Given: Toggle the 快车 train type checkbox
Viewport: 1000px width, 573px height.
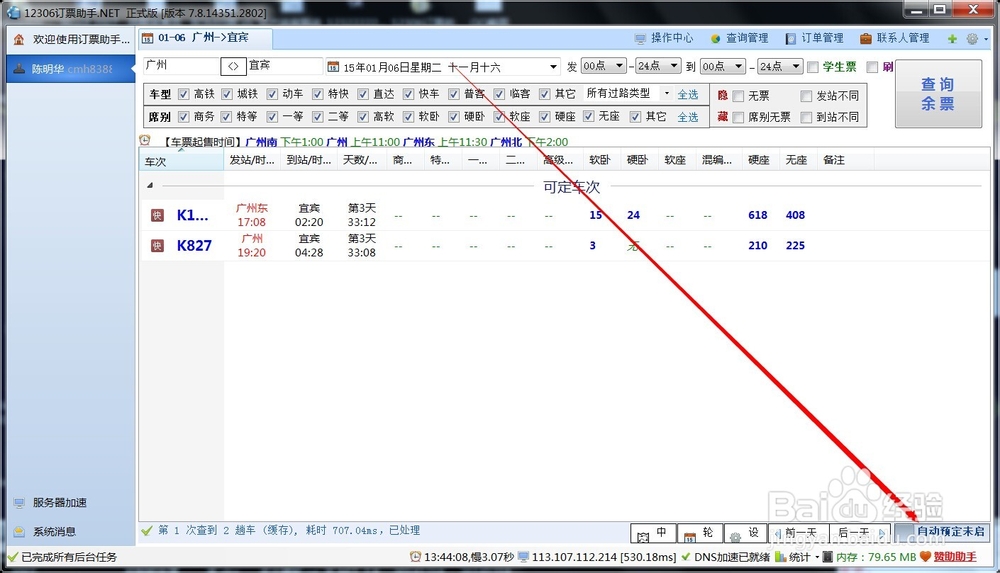Looking at the screenshot, I should [408, 94].
